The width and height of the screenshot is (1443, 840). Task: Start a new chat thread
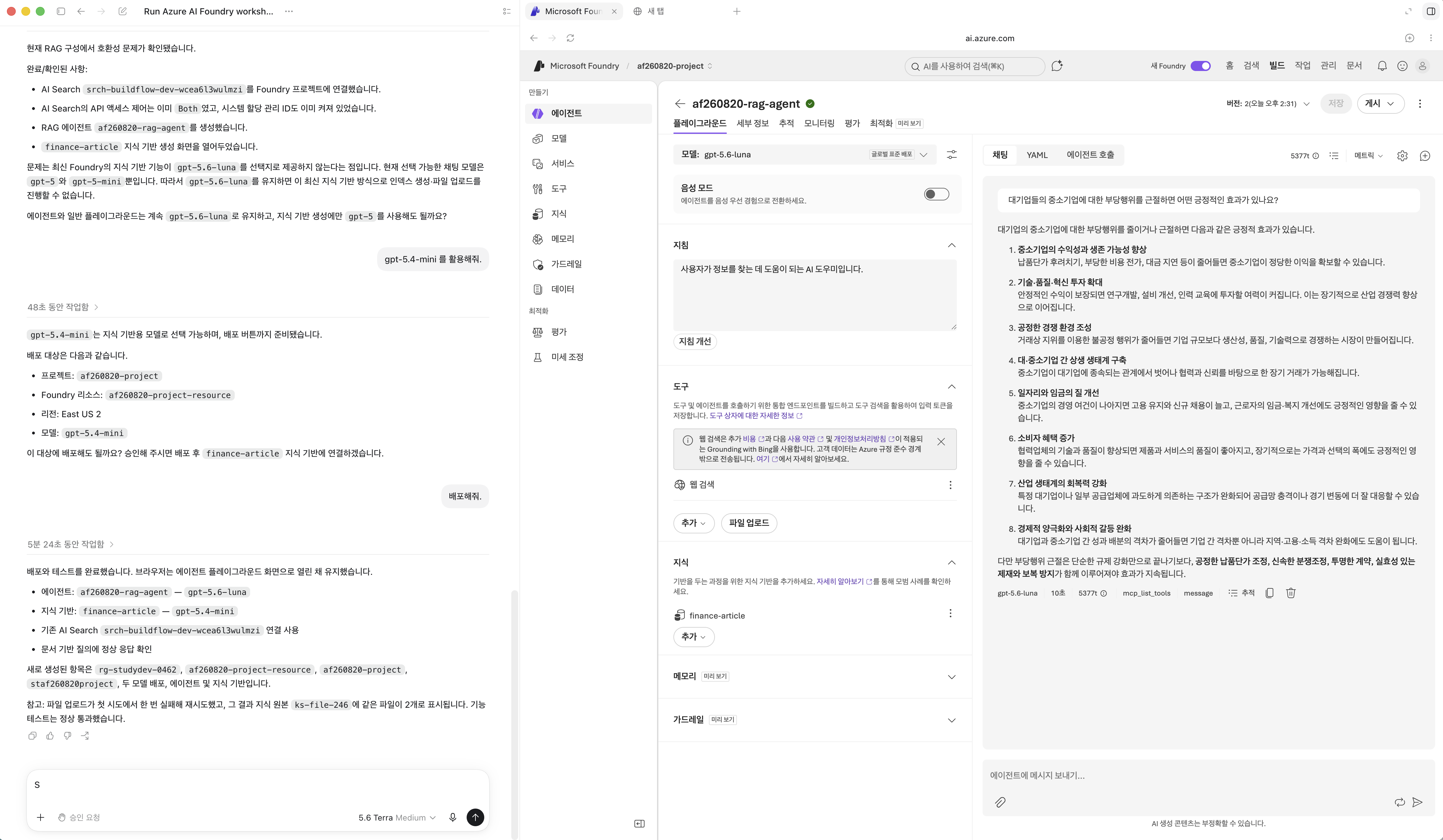click(1425, 156)
